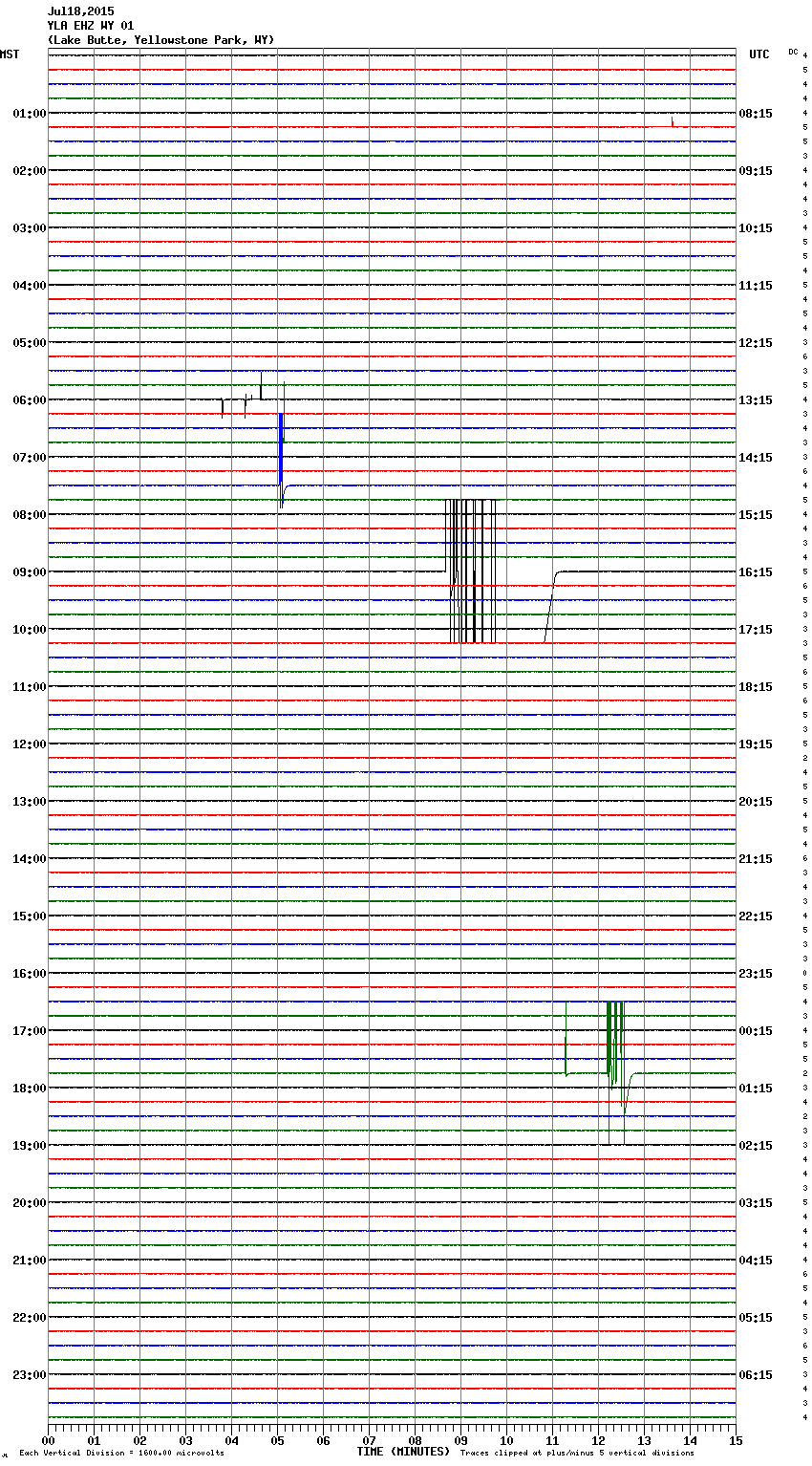
Task: Select the 07:00 MST time label
Action: click(29, 458)
